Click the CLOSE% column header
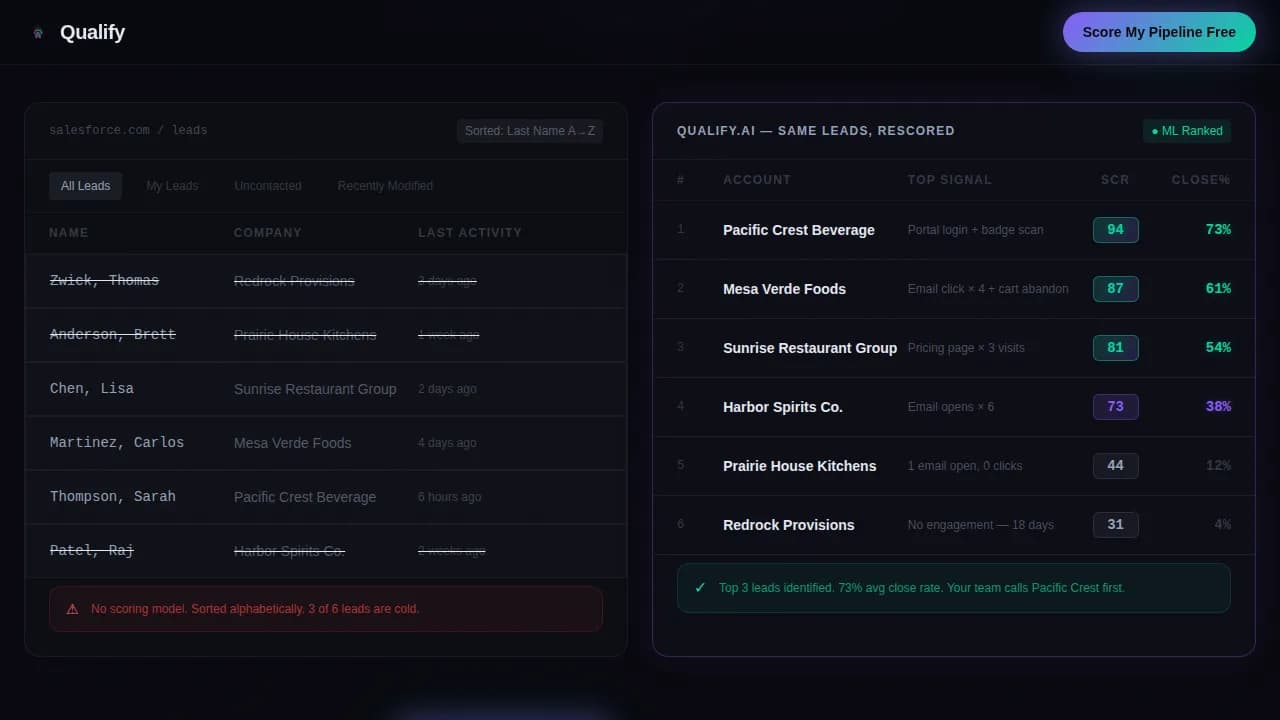Viewport: 1280px width, 720px height. [1201, 180]
